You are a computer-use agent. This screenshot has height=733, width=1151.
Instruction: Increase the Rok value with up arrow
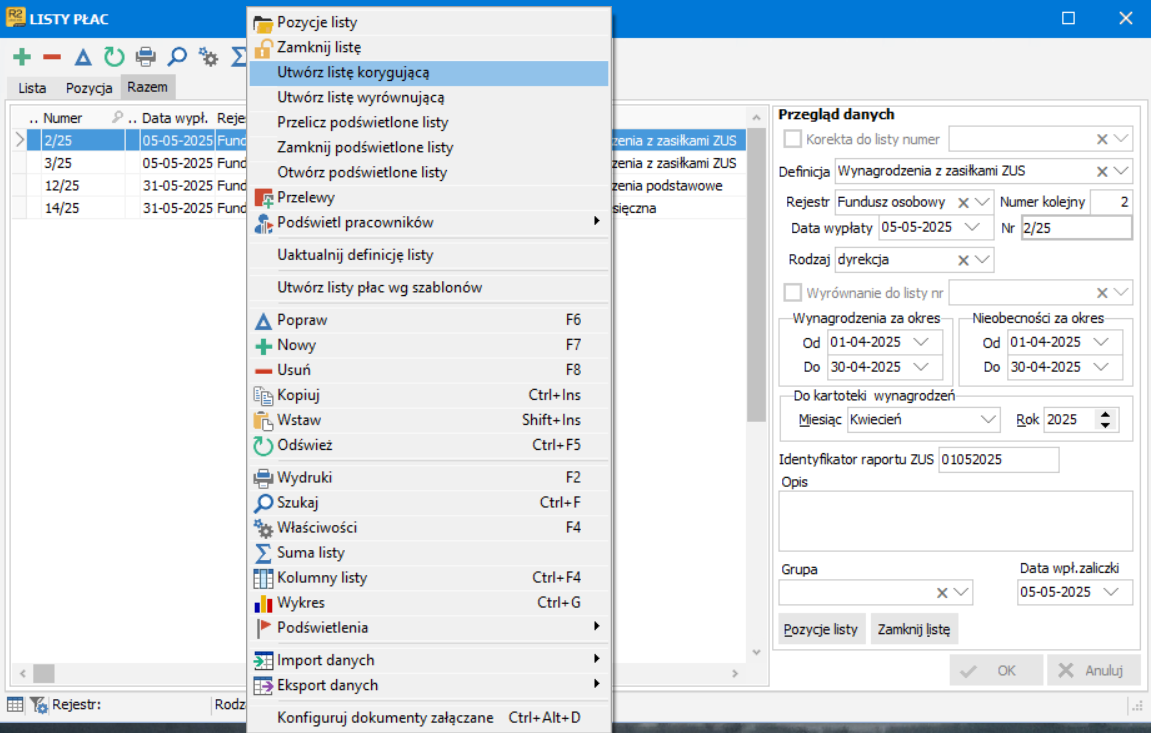click(x=1105, y=415)
